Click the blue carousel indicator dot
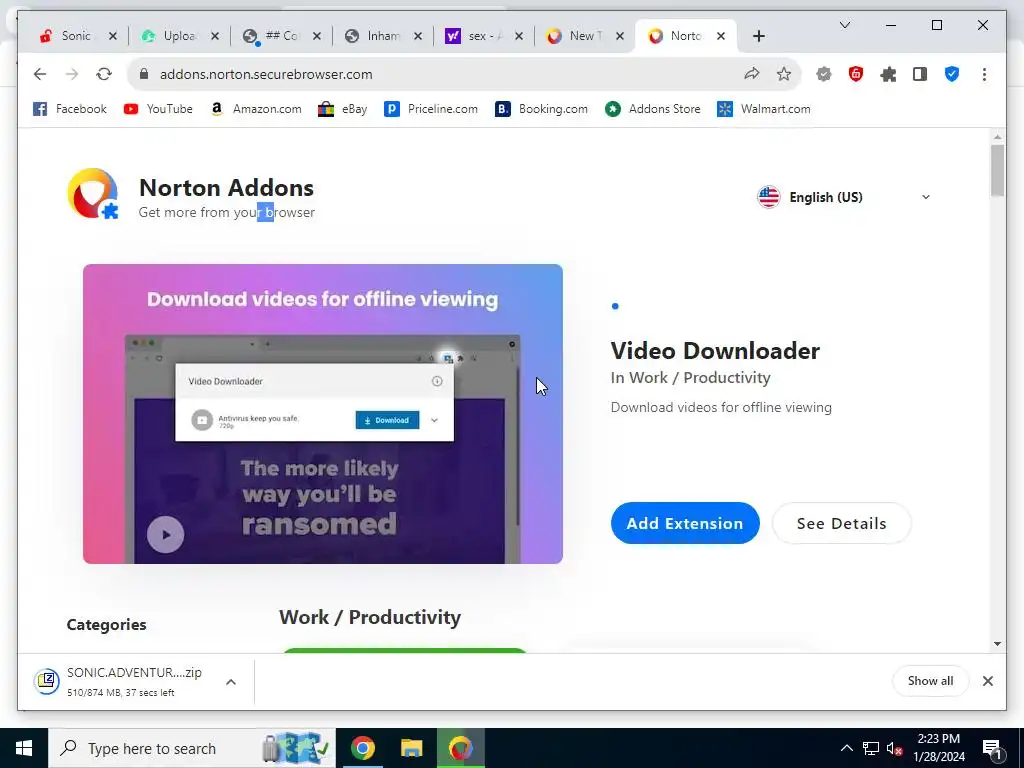This screenshot has height=768, width=1024. (615, 306)
